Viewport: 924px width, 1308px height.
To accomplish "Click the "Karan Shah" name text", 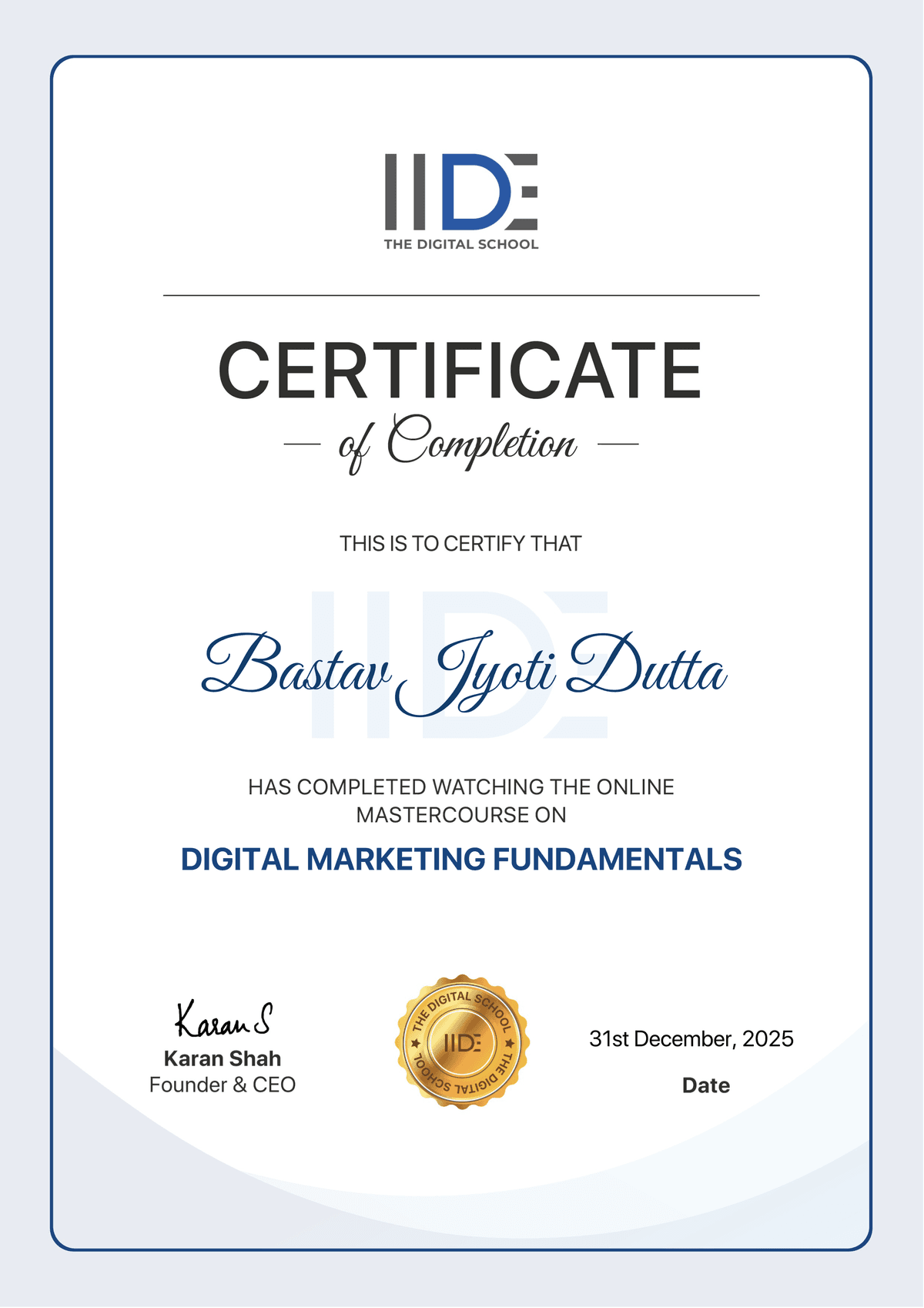I will (223, 1058).
